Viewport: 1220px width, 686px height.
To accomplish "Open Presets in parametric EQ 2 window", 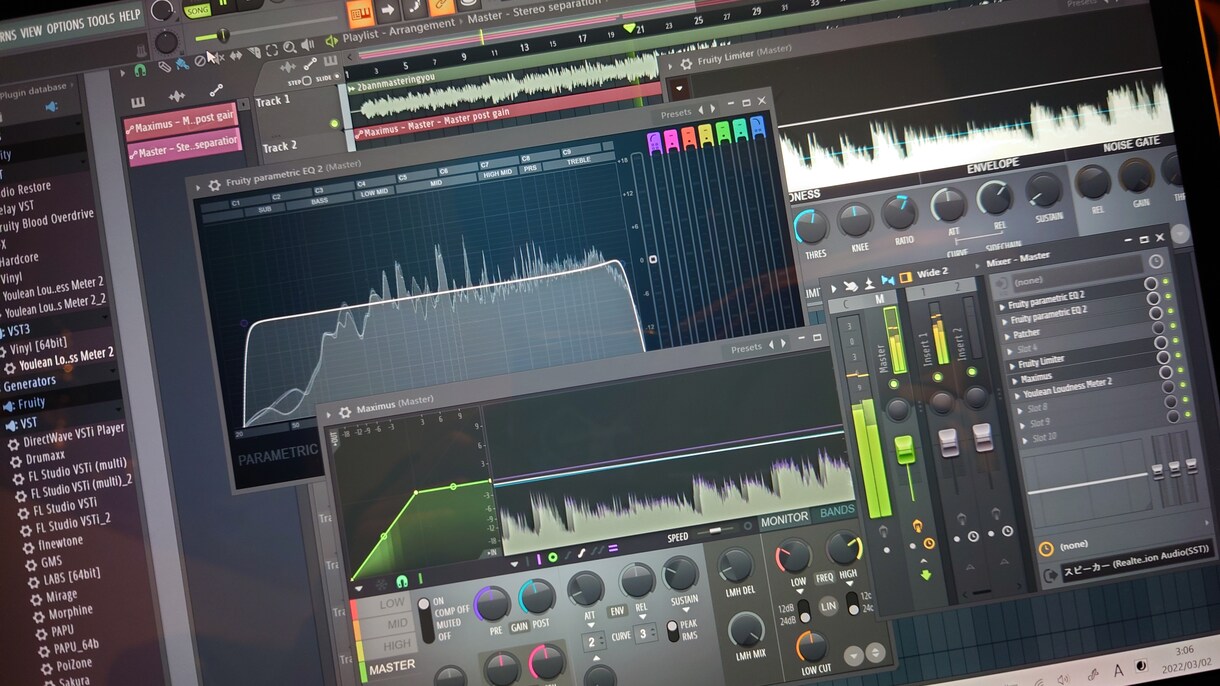I will tap(676, 114).
